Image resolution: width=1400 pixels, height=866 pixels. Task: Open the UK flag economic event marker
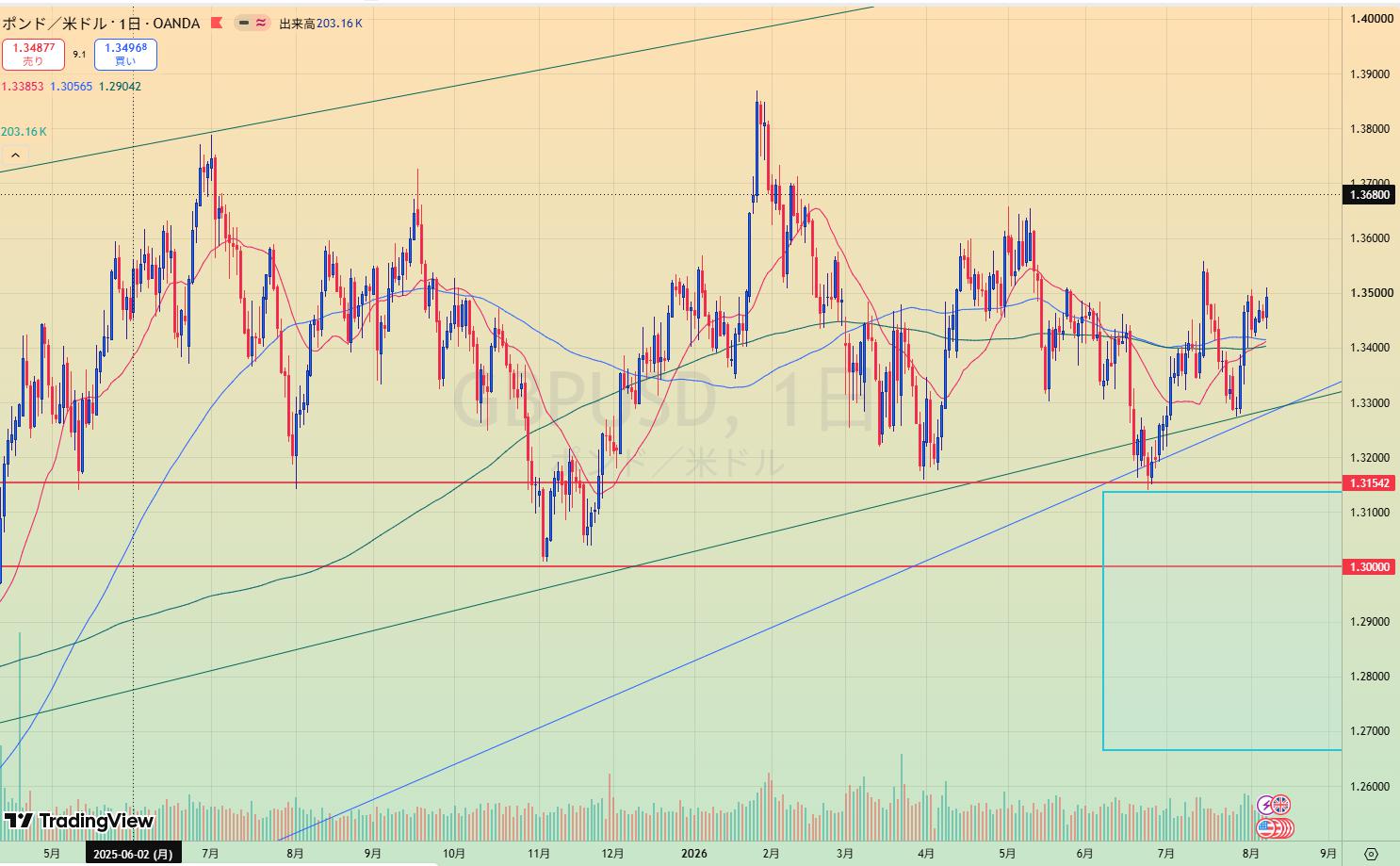(1280, 805)
